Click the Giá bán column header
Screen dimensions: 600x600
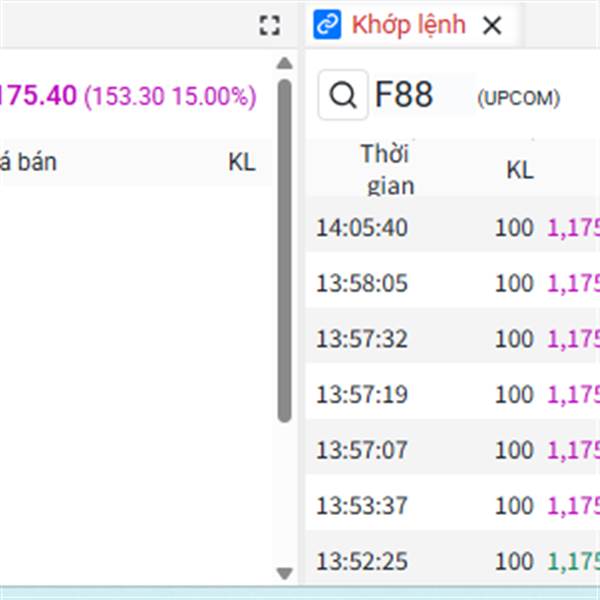click(x=28, y=162)
